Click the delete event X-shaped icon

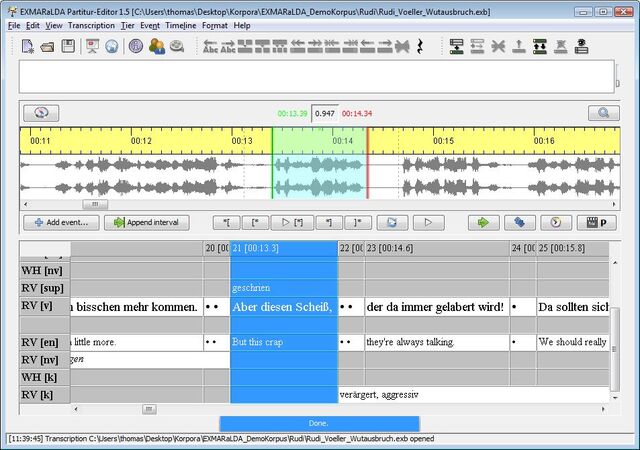point(402,46)
